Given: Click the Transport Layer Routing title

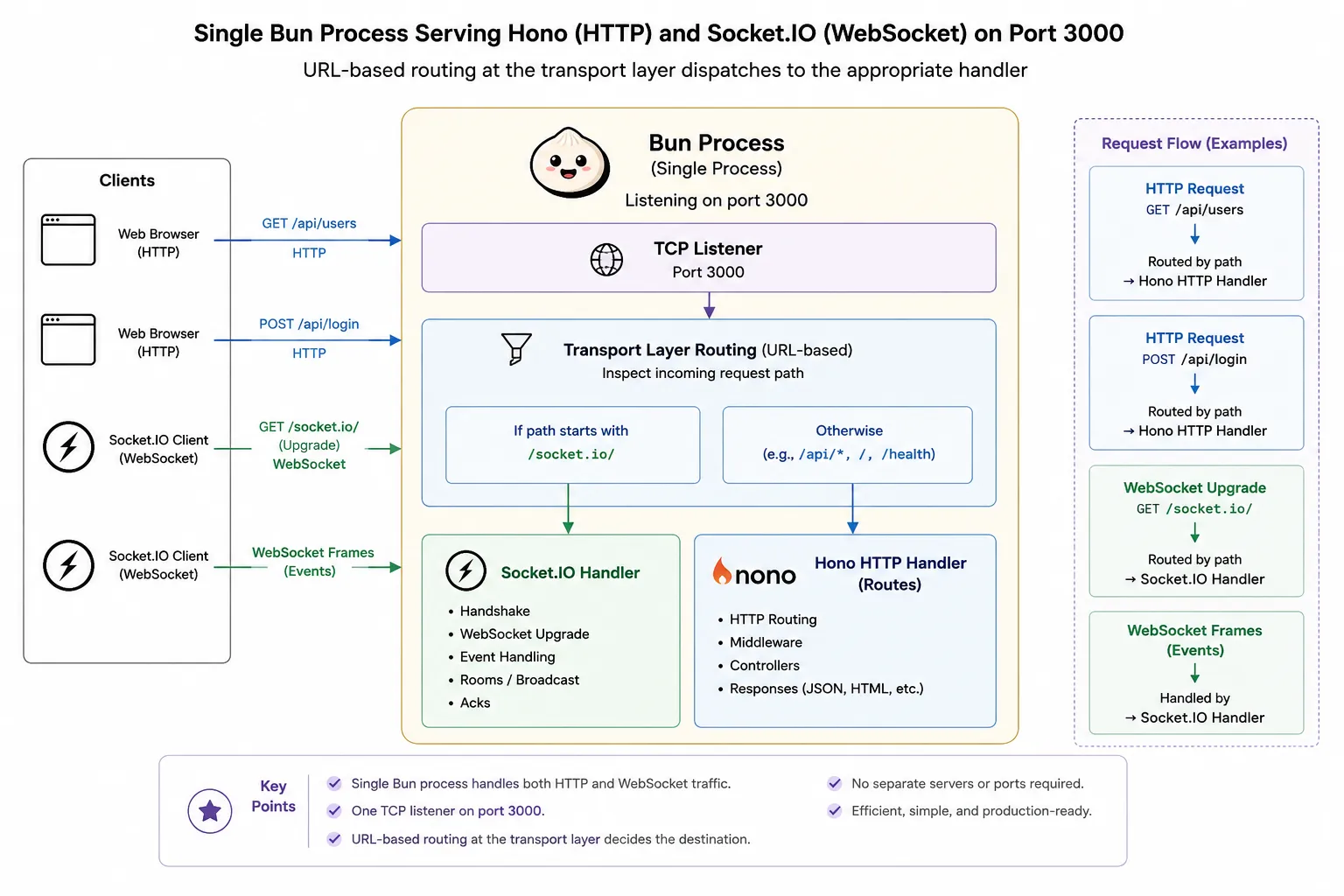Looking at the screenshot, I should point(708,349).
